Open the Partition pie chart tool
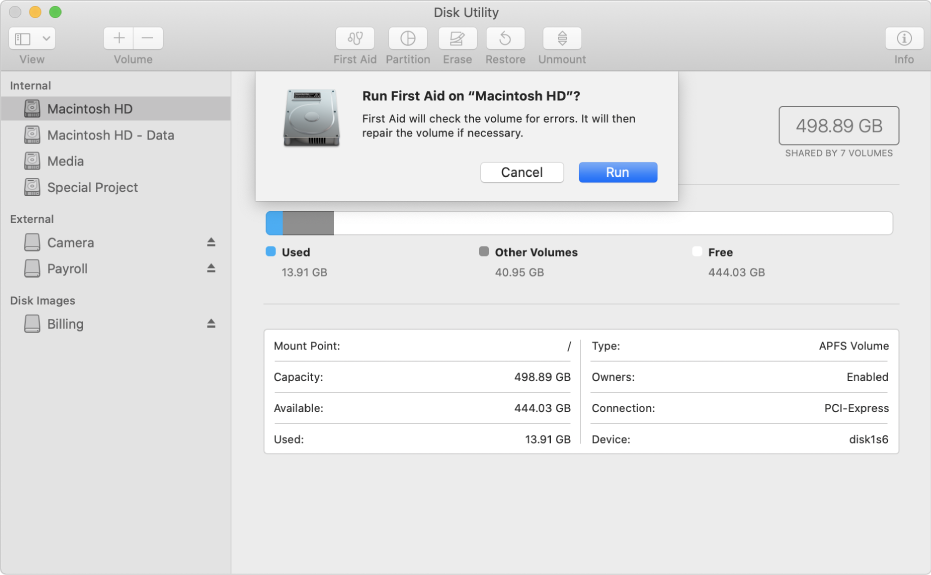The image size is (931, 575). (407, 39)
